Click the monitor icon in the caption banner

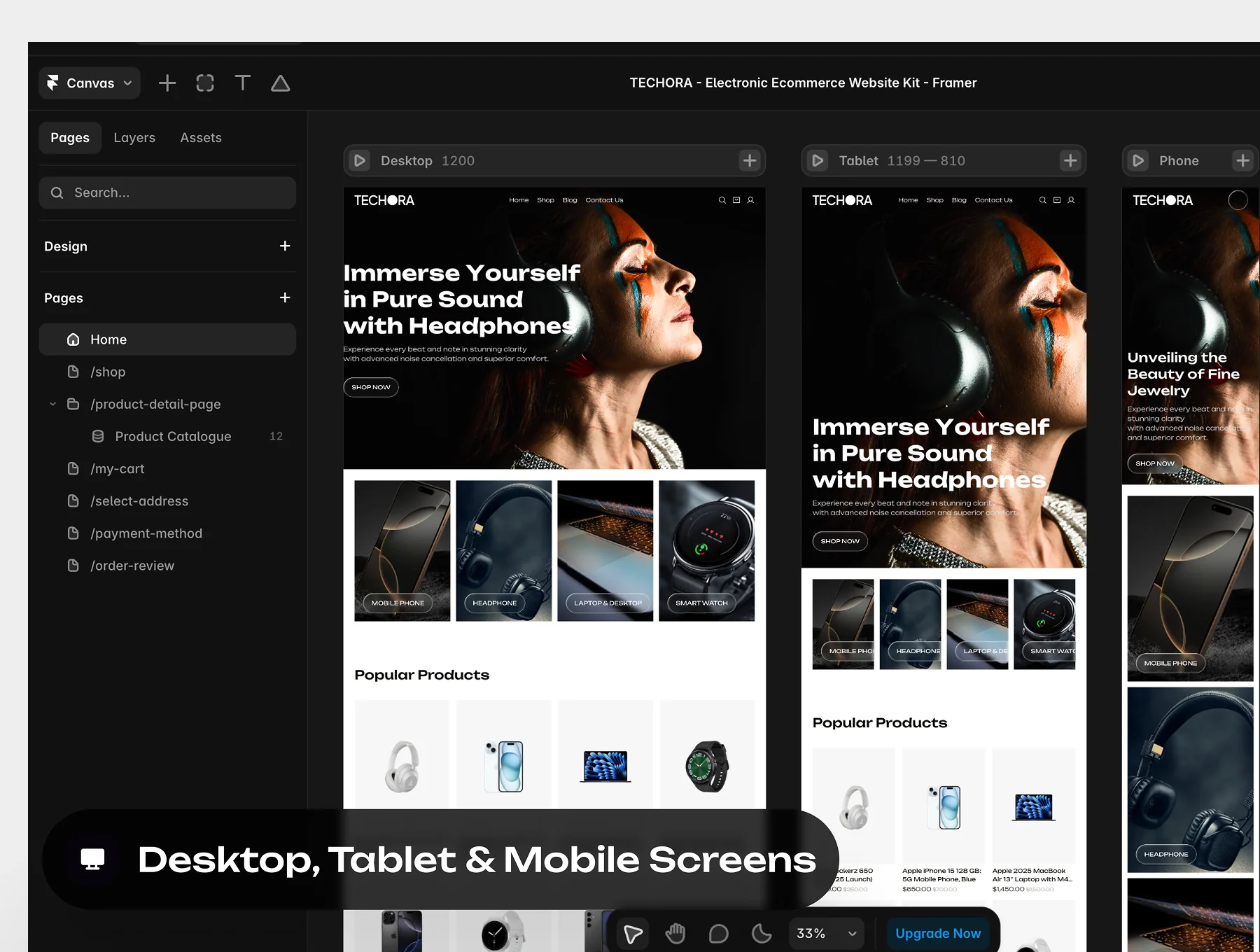[x=92, y=860]
